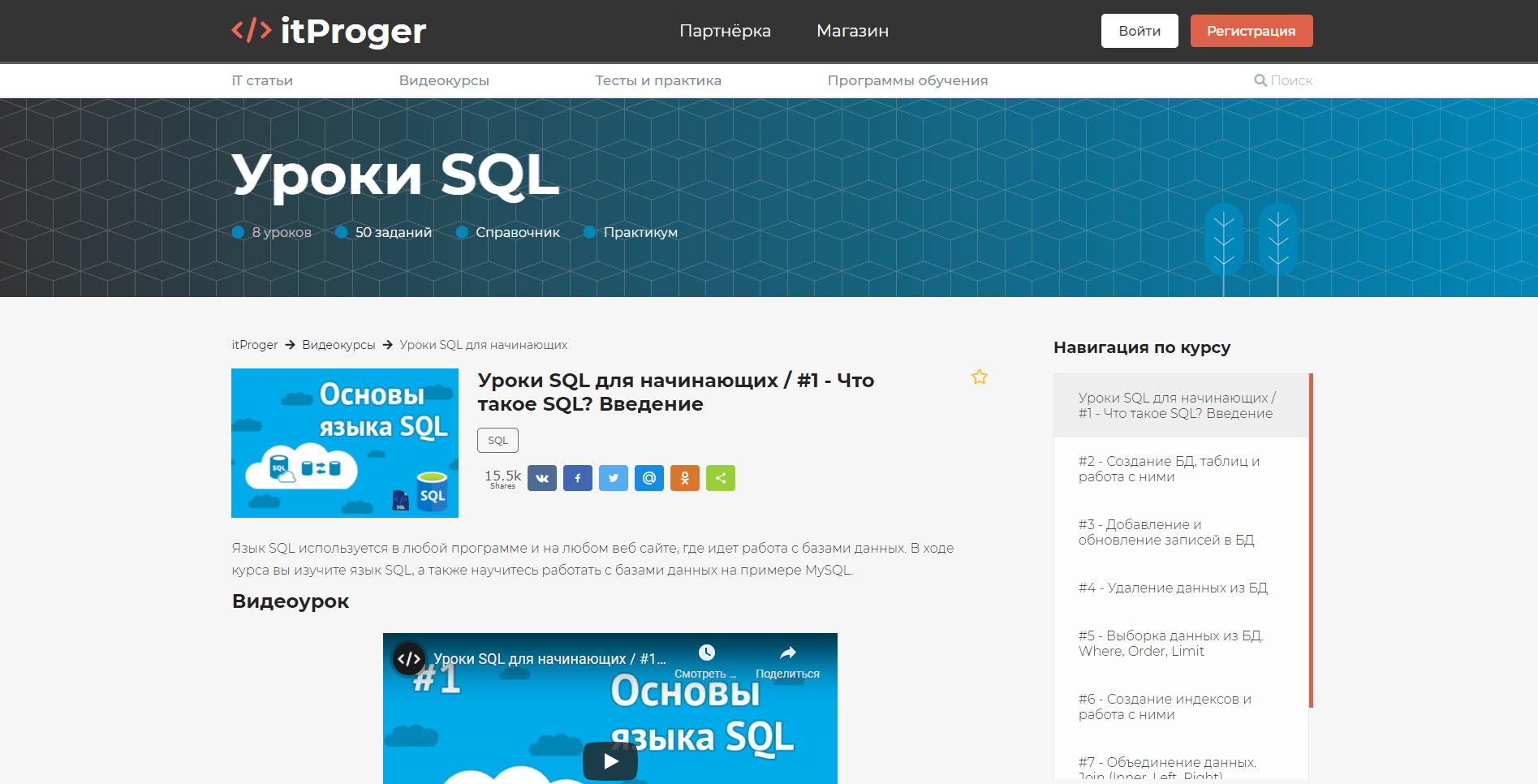The width and height of the screenshot is (1538, 784).
Task: Share lesson on Odnoklassniki icon
Action: coord(685,478)
